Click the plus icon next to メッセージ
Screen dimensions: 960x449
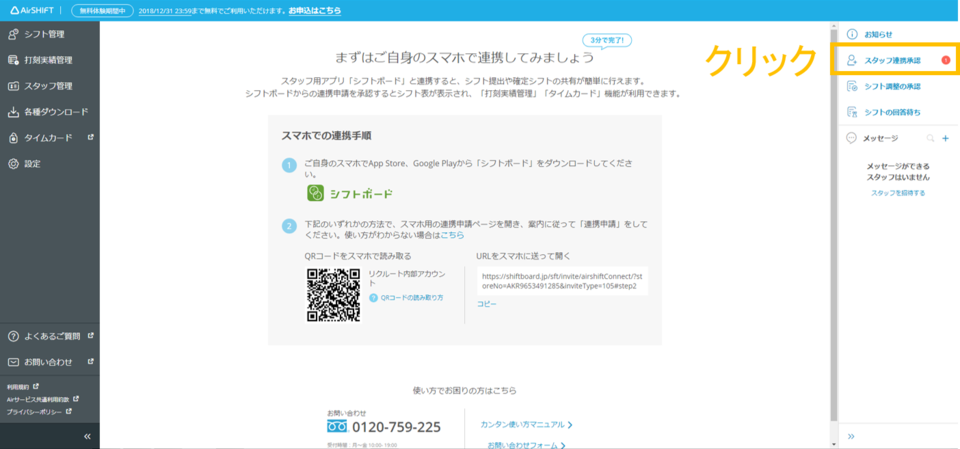(x=945, y=138)
